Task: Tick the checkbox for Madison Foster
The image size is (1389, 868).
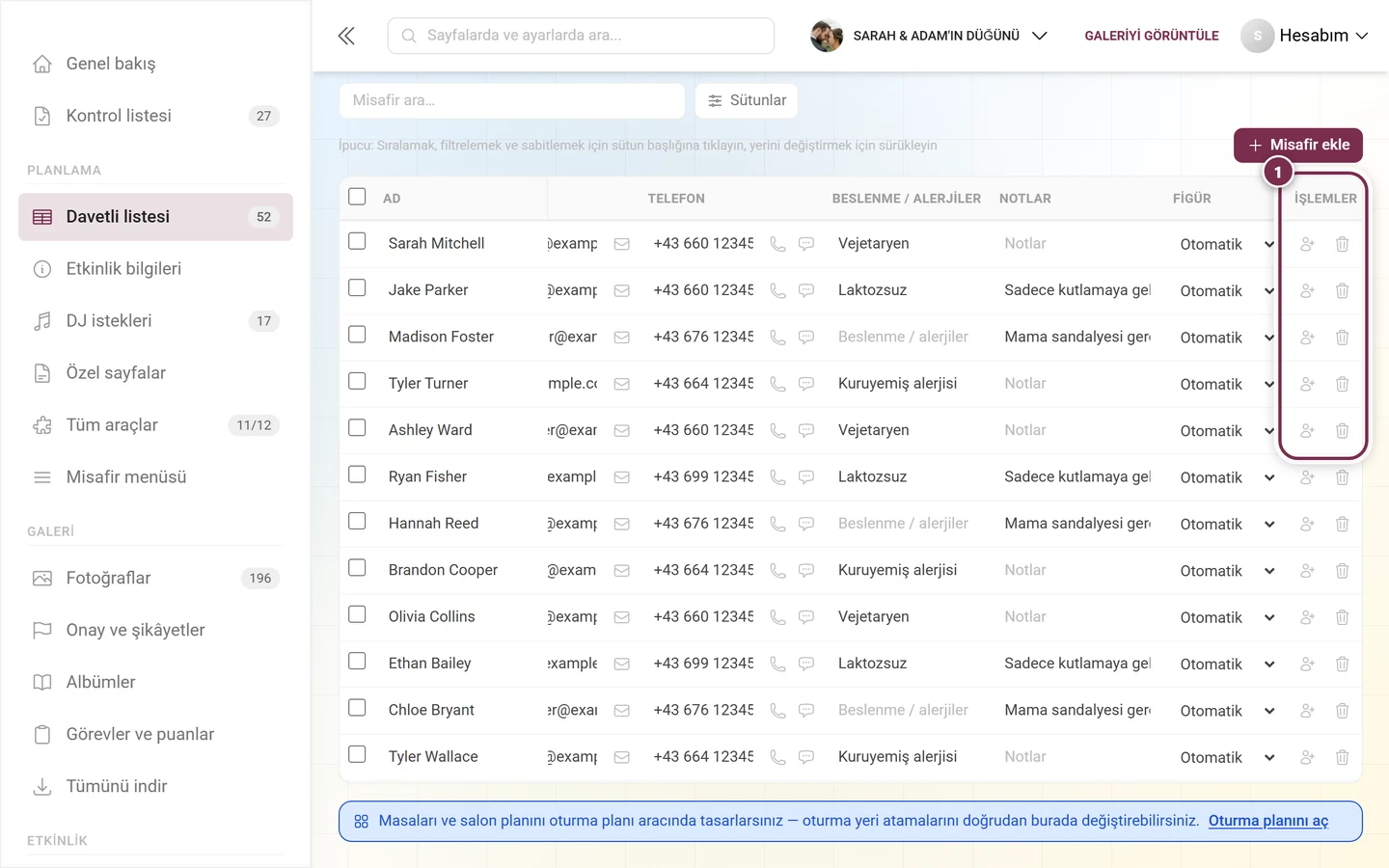Action: (357, 335)
